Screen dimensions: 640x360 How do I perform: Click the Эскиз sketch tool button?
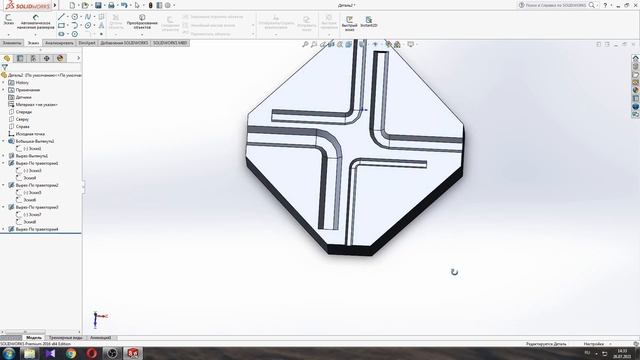pyautogui.click(x=8, y=20)
